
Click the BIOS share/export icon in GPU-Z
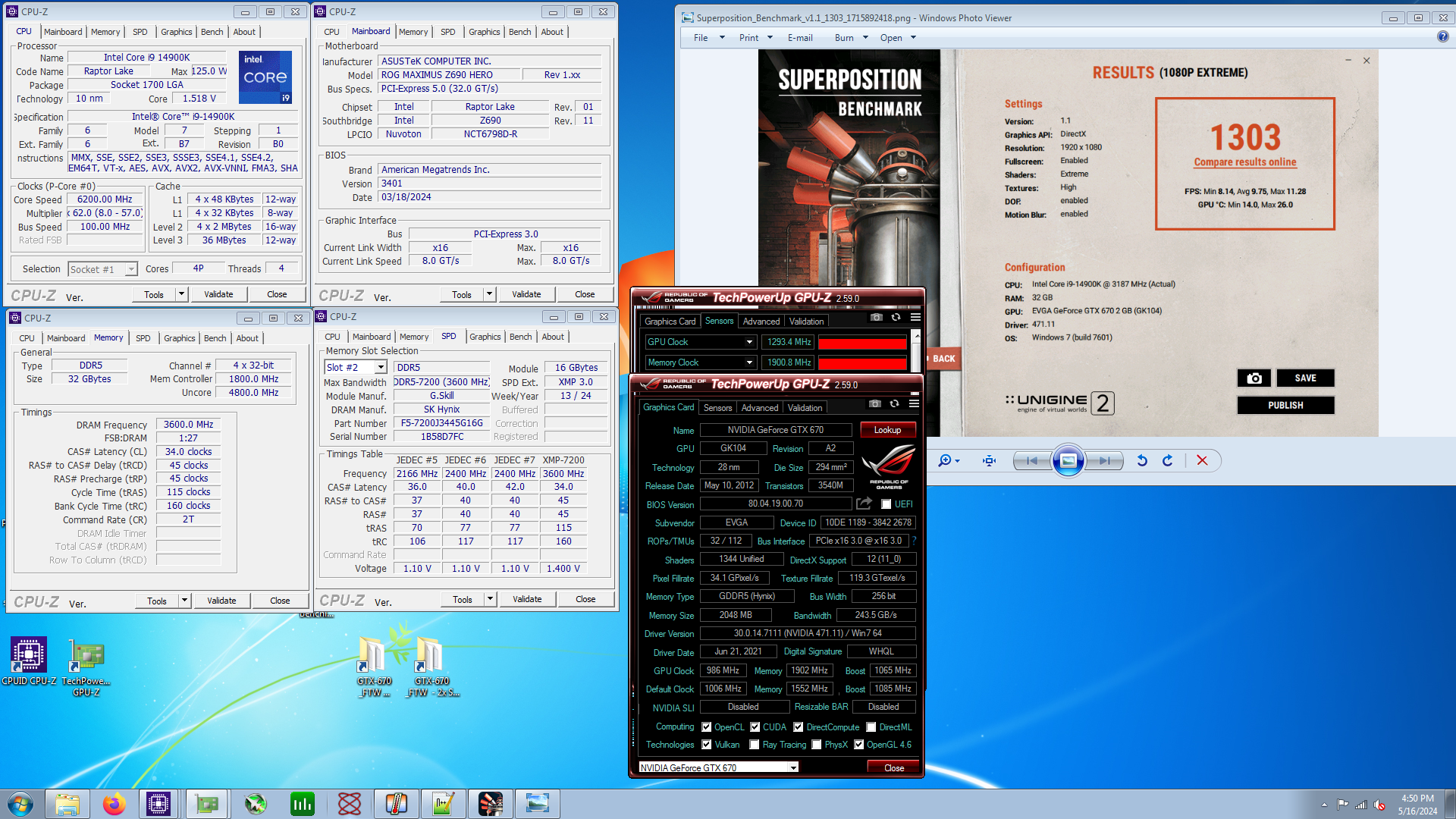[x=864, y=504]
